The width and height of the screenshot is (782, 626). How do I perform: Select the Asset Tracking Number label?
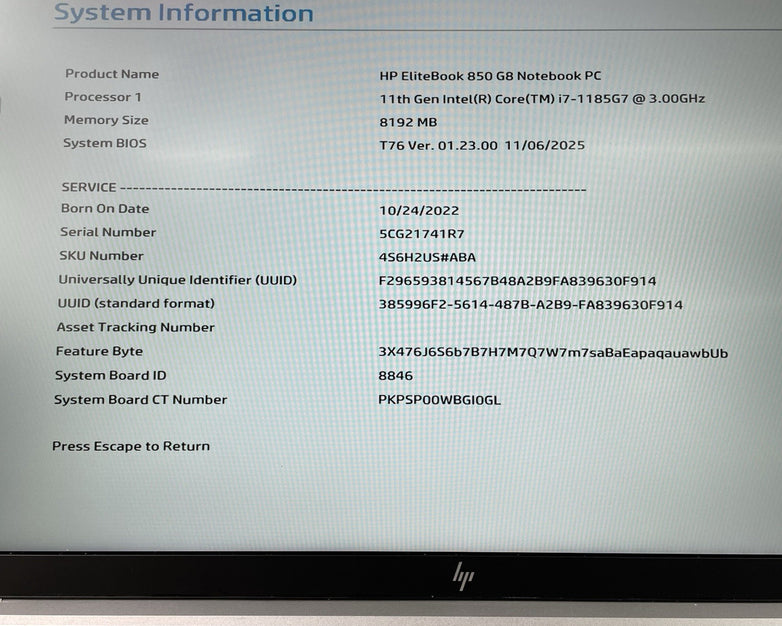click(x=136, y=327)
